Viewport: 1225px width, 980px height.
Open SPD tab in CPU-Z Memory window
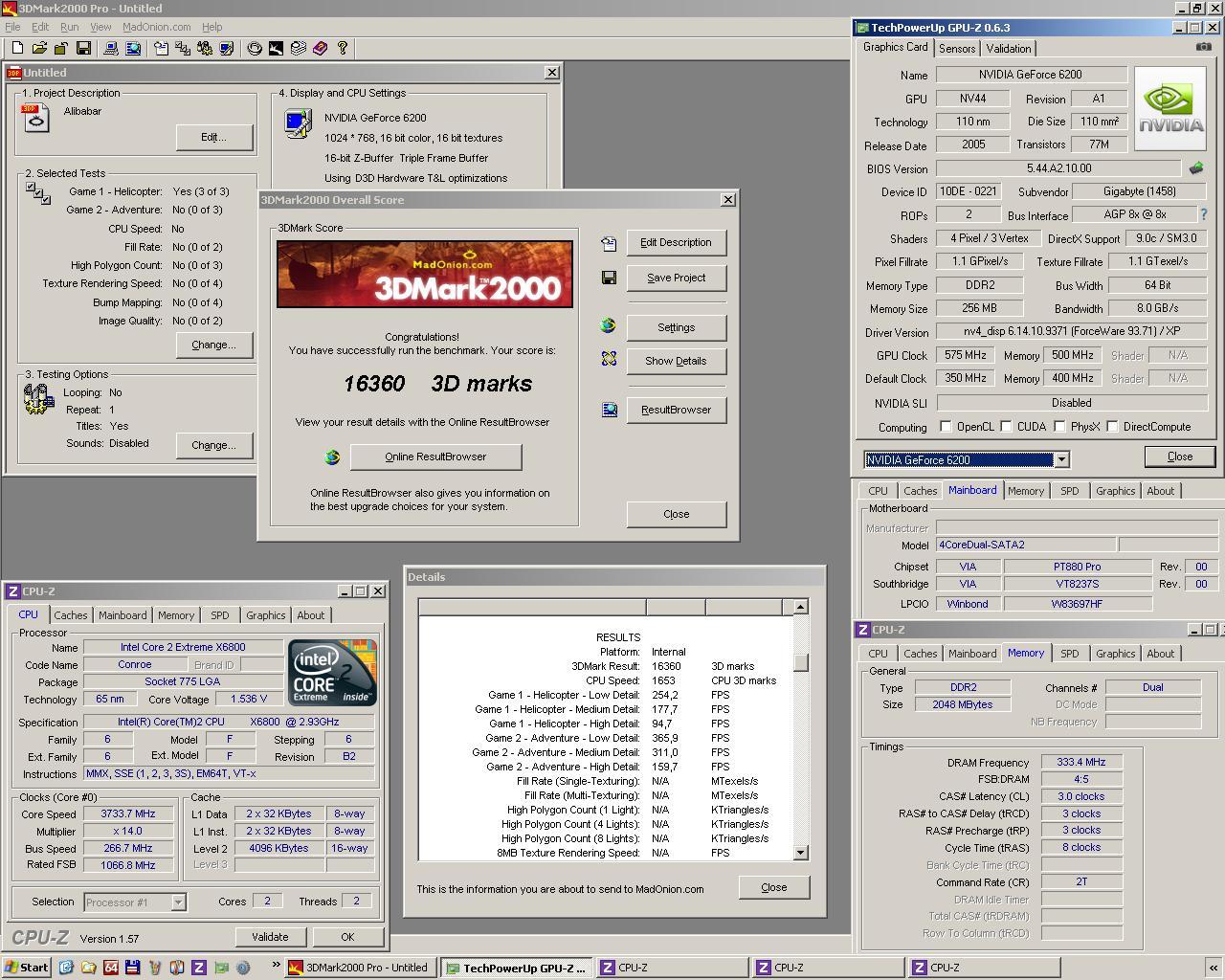pos(1069,654)
